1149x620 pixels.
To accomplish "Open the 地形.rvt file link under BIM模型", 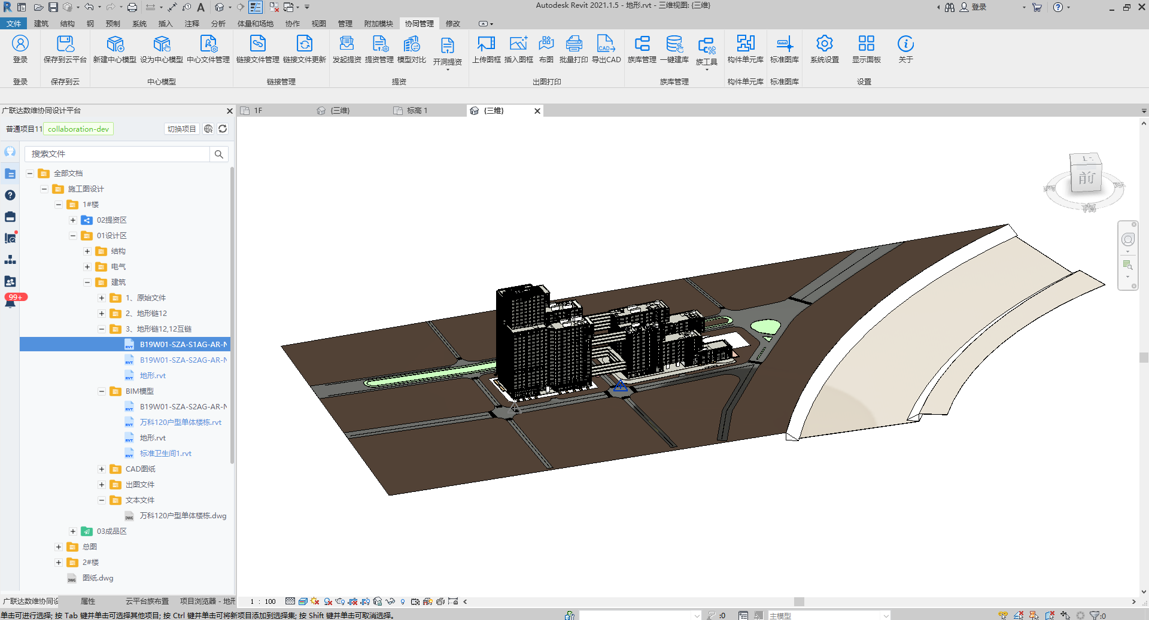I will click(153, 438).
